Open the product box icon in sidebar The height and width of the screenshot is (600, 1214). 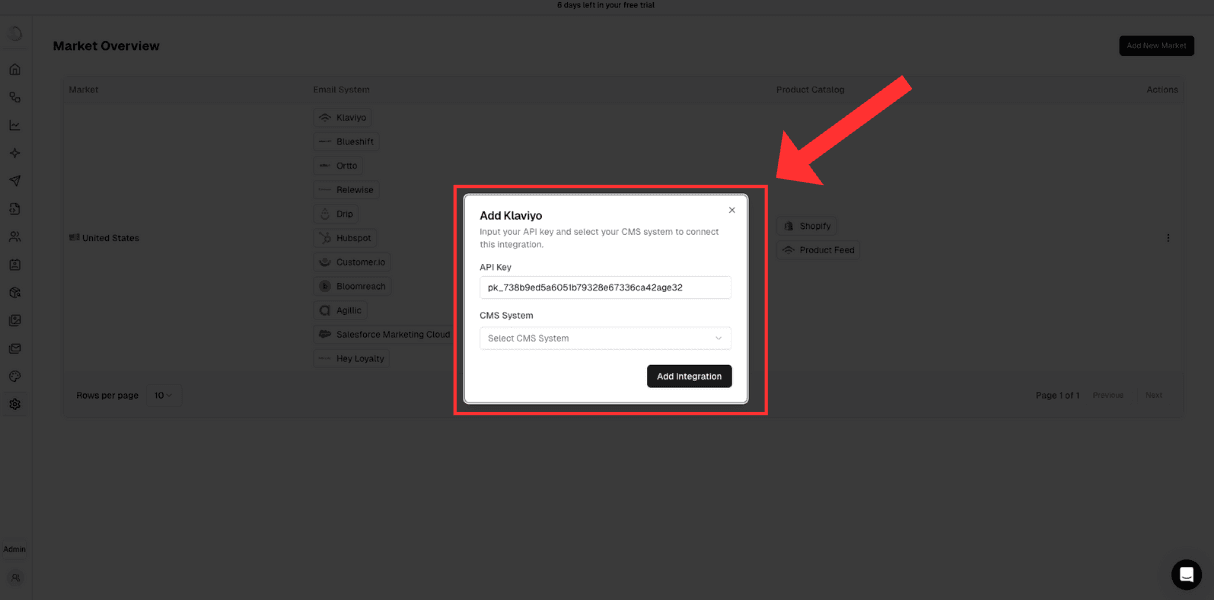(x=15, y=293)
